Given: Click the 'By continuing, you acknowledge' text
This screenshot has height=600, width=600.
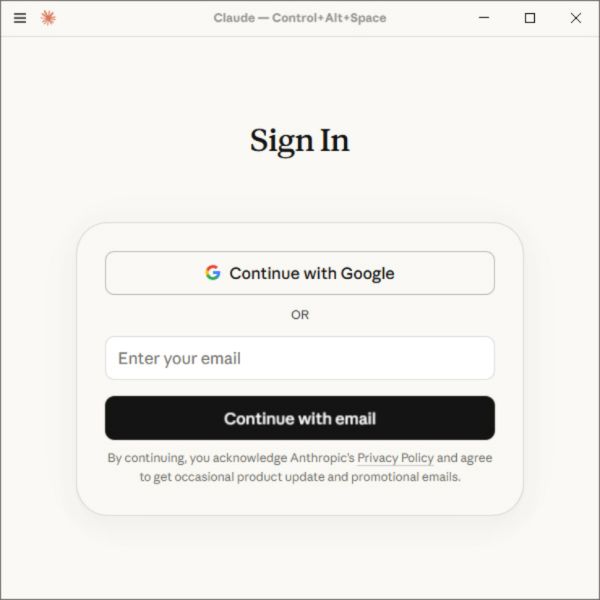Looking at the screenshot, I should (x=197, y=458).
